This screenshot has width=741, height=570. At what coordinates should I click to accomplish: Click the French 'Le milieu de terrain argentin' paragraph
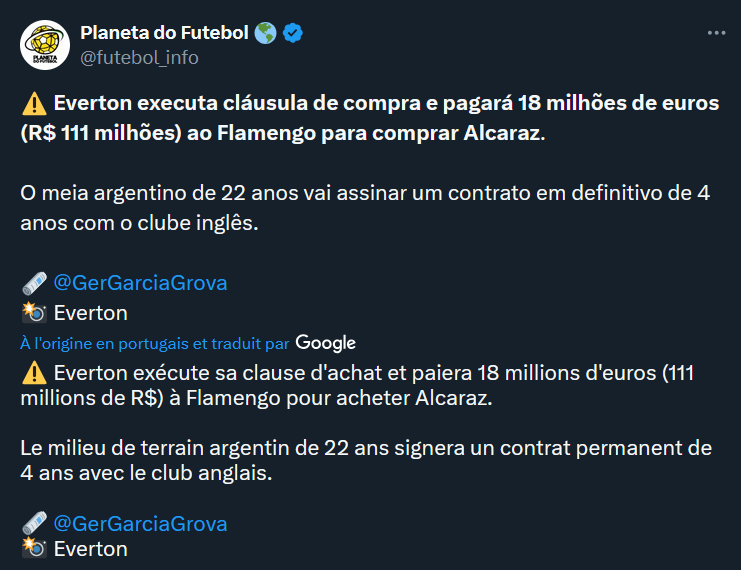coord(366,460)
